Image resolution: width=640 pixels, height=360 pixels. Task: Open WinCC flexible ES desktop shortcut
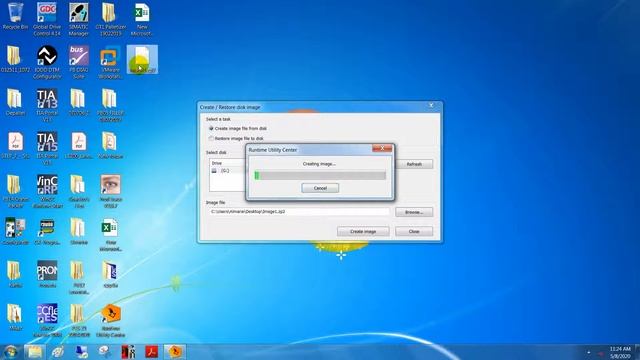coord(47,320)
